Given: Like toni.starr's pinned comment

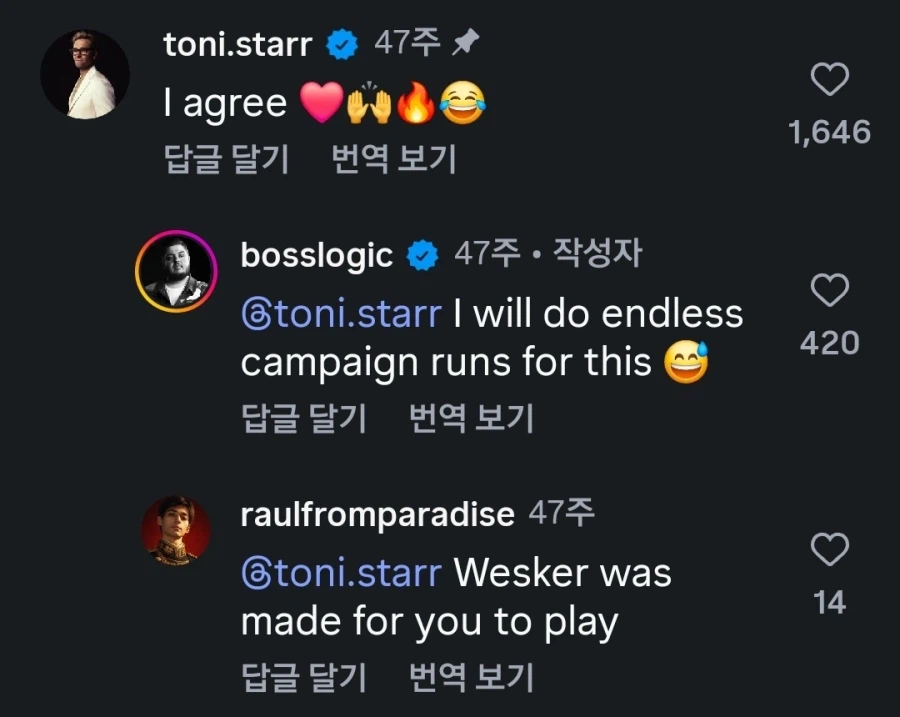Looking at the screenshot, I should (829, 80).
